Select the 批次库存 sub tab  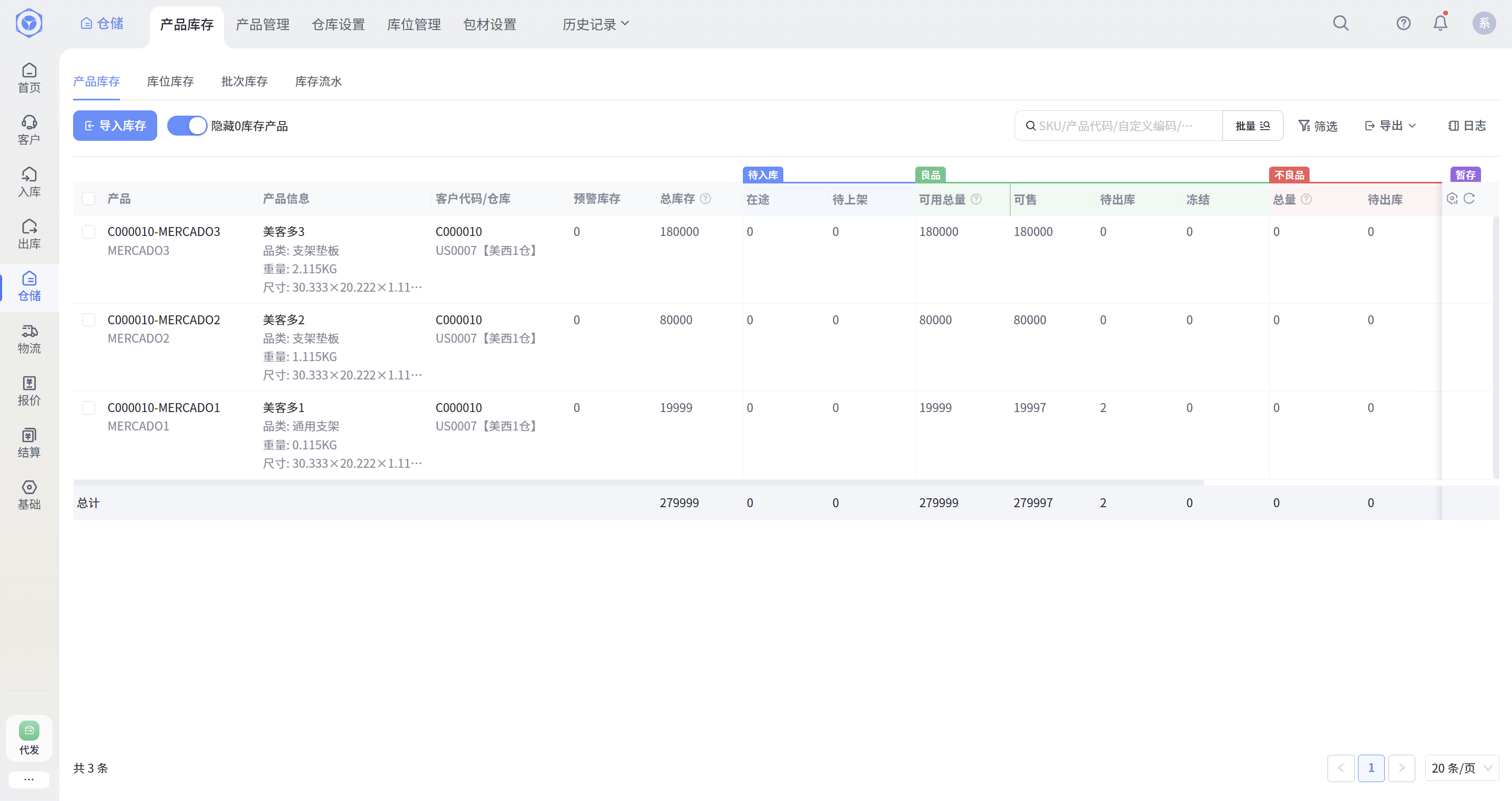(x=244, y=81)
